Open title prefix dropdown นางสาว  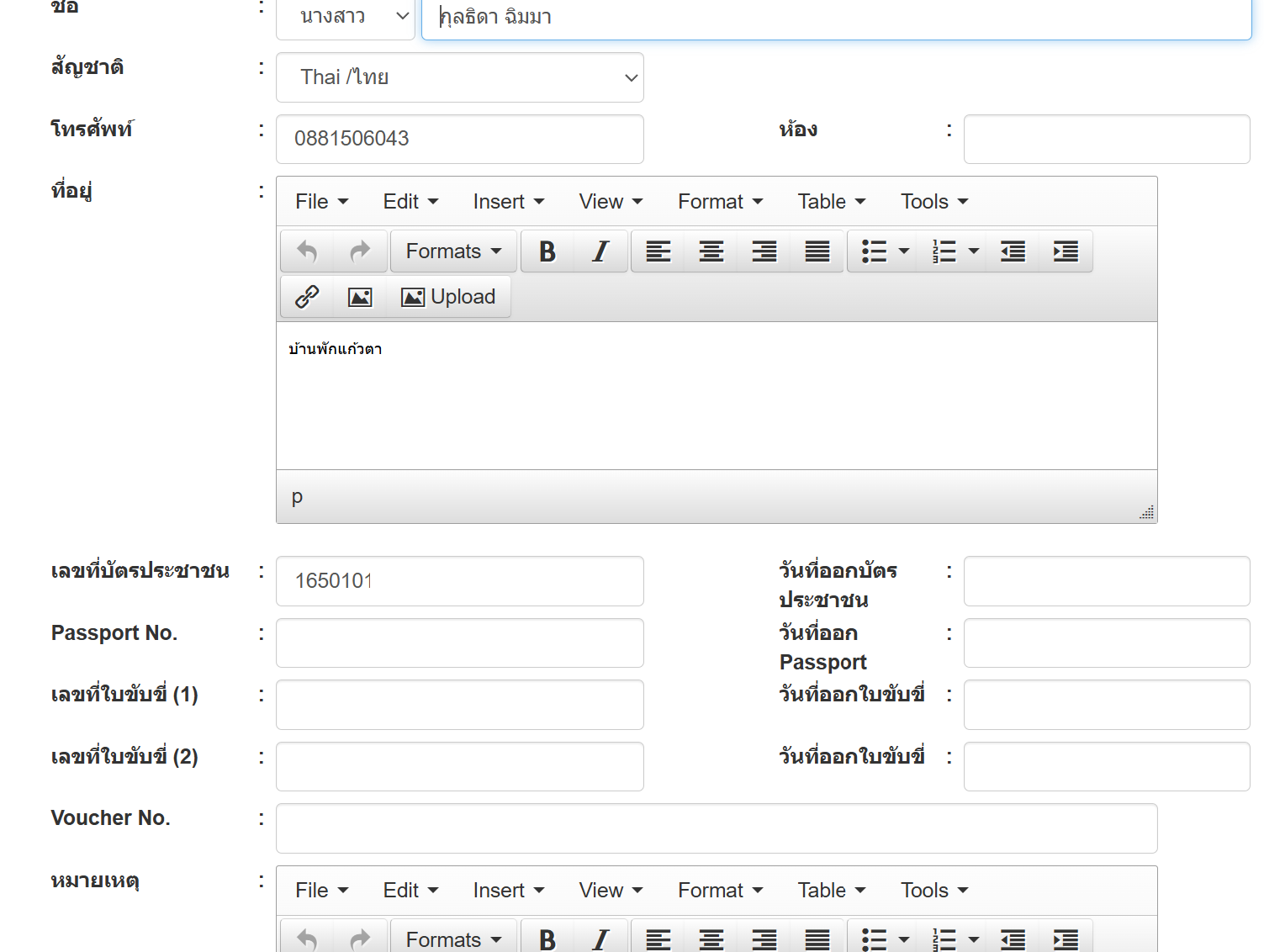346,16
